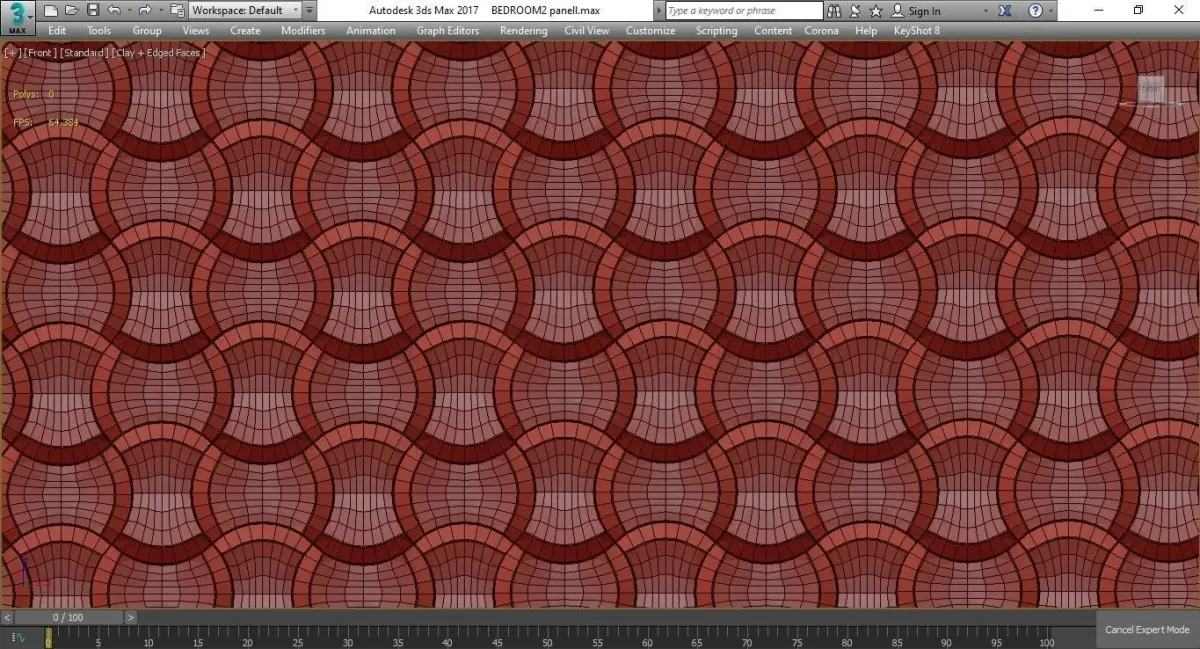Open the Quick Access Toolbar customize arrow
This screenshot has height=649, width=1200.
pos(309,10)
